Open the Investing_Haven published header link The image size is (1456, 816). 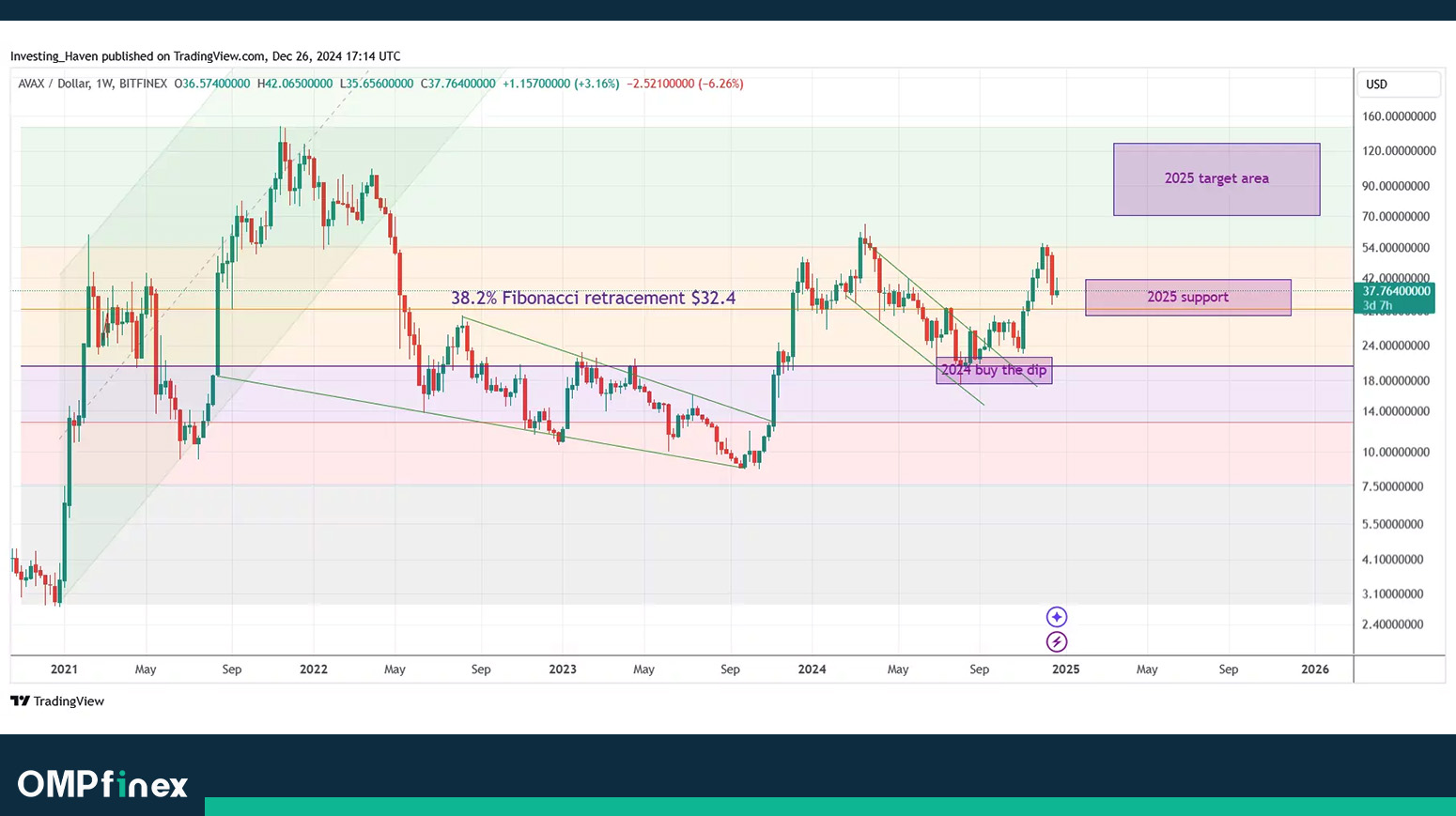[205, 56]
